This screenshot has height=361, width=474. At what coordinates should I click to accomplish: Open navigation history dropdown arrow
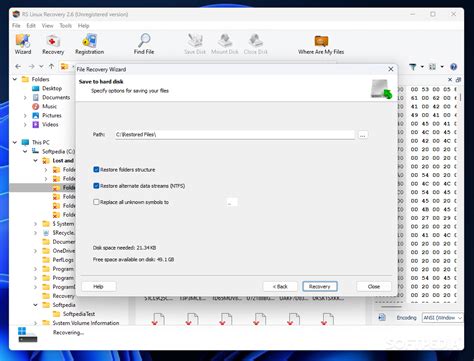41,67
